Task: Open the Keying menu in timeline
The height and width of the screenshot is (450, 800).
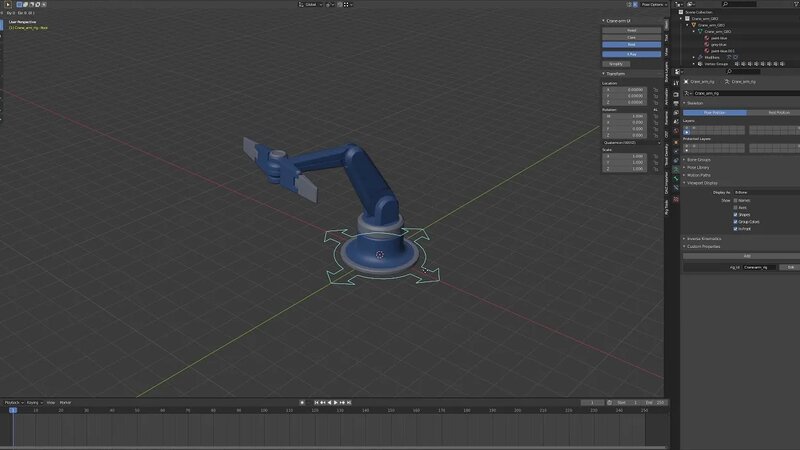Action: [x=34, y=403]
